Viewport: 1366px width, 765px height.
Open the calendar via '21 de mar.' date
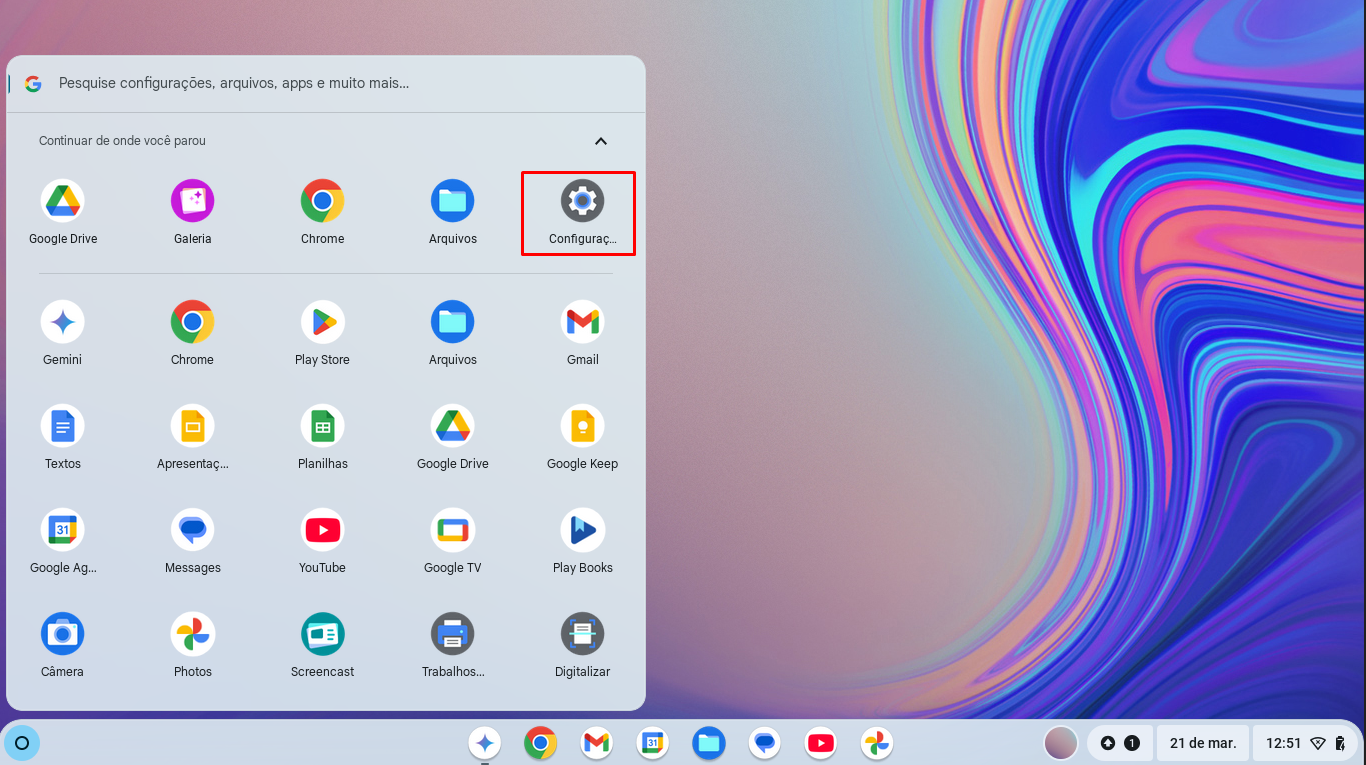(x=1203, y=743)
